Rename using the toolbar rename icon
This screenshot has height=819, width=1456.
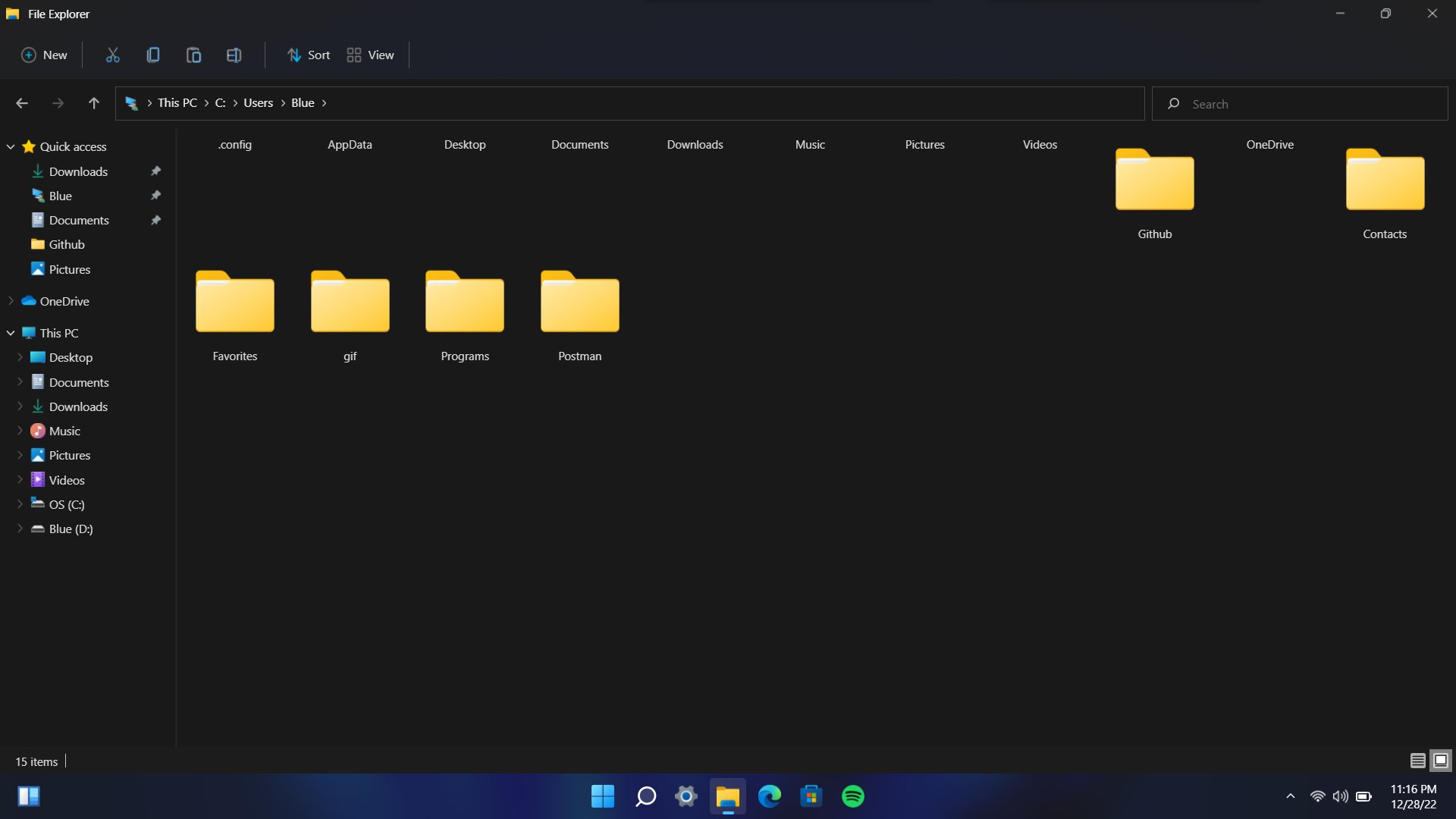tap(234, 55)
